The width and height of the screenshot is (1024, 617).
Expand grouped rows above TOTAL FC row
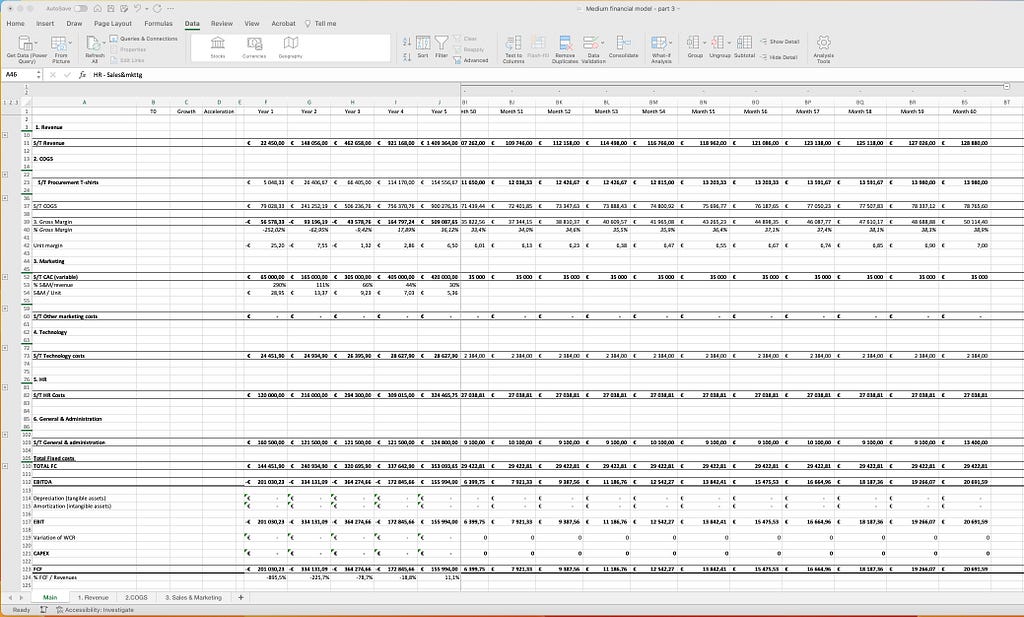pos(5,466)
